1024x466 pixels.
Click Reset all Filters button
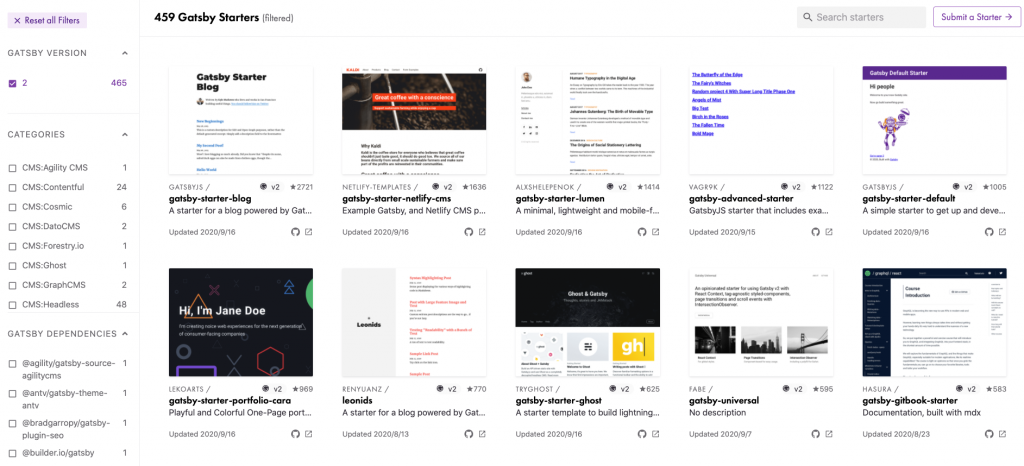click(x=47, y=20)
